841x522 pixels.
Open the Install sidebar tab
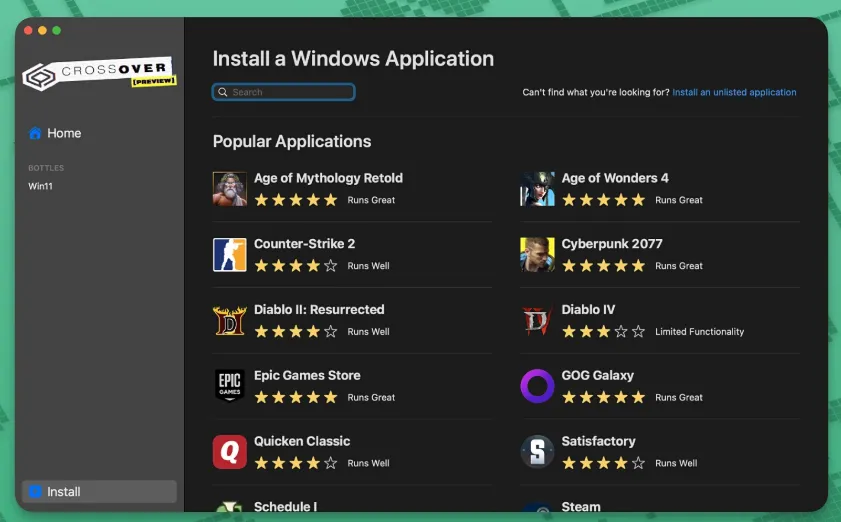pos(99,491)
